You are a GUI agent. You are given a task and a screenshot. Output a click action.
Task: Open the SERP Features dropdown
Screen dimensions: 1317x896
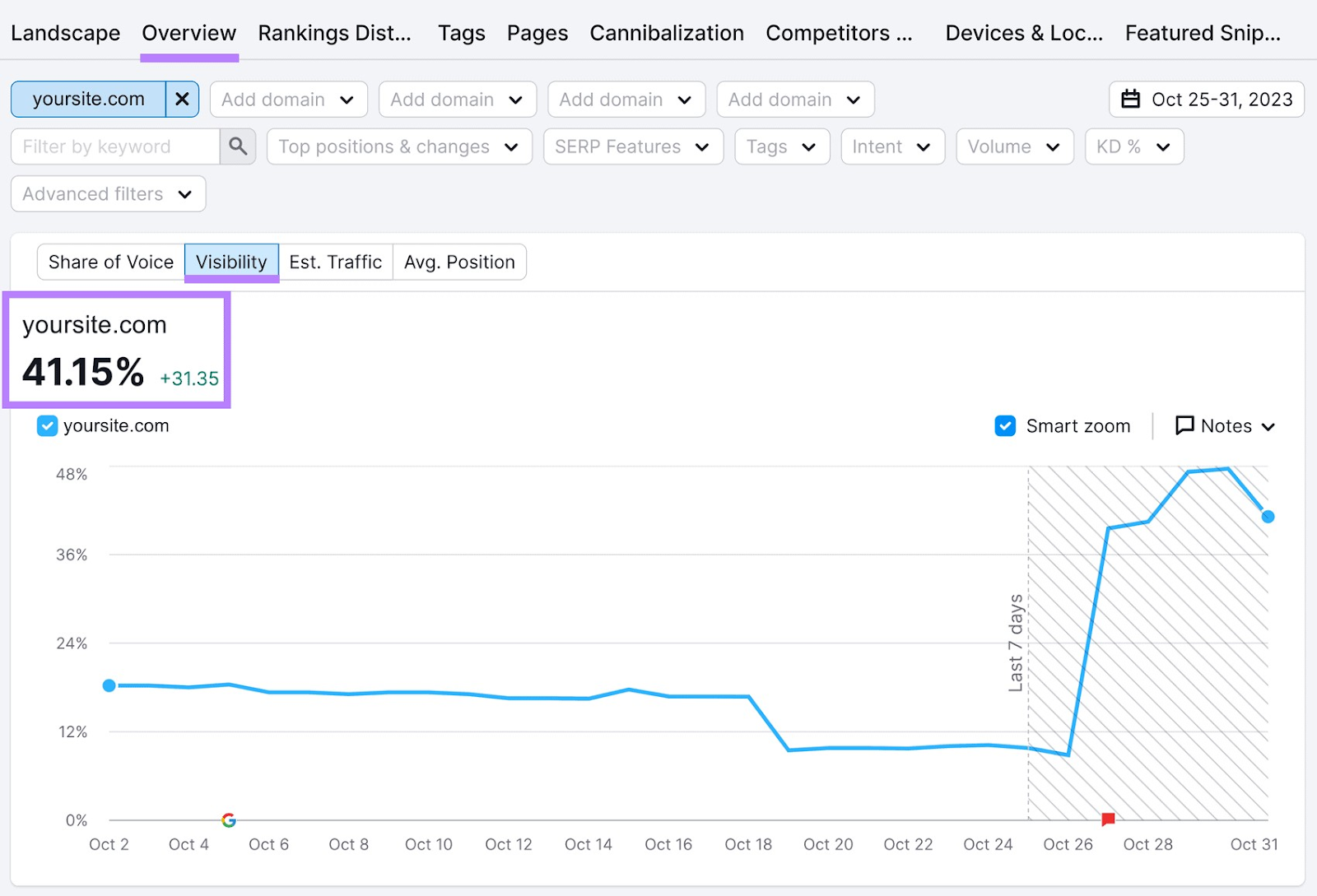coord(632,146)
